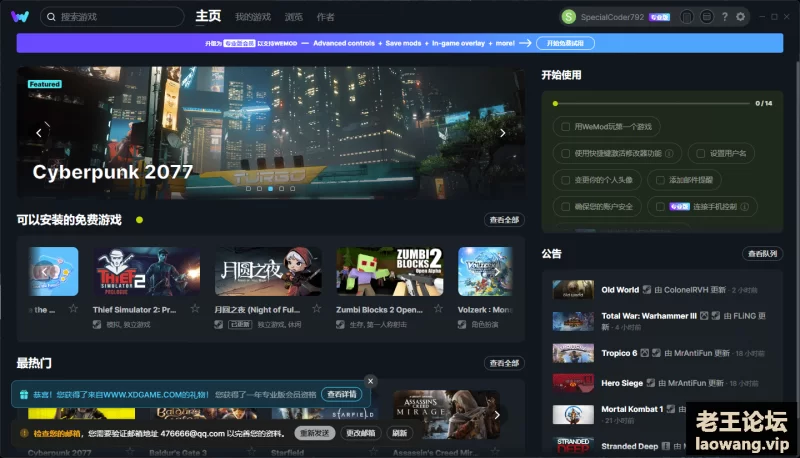Screen dimensions: 800x458
Task: Click 查看详情 in gift notification
Action: pyautogui.click(x=342, y=394)
